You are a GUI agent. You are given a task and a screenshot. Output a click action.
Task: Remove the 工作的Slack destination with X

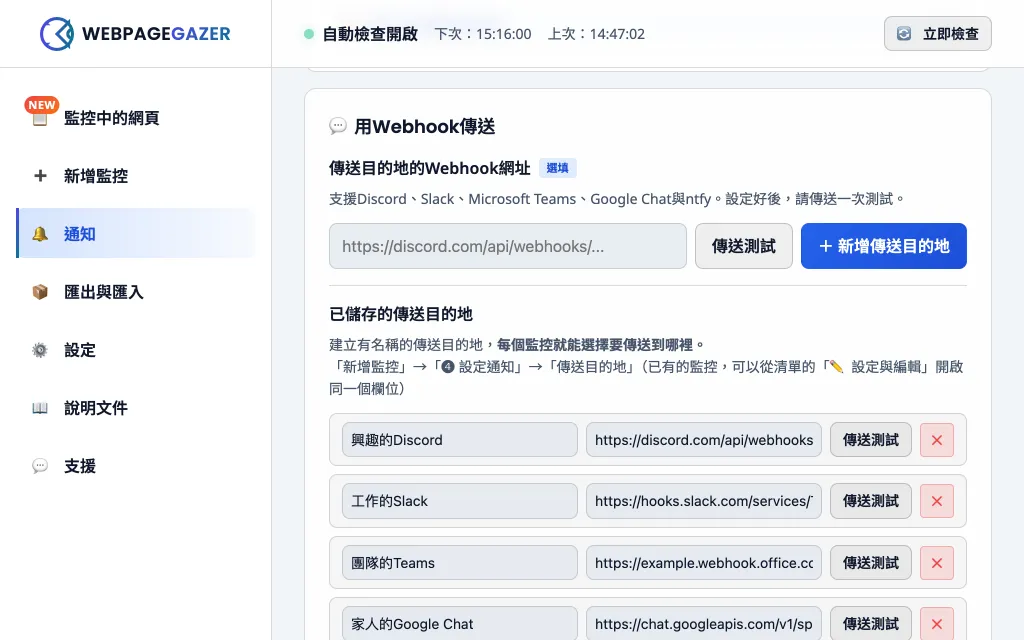(x=936, y=501)
